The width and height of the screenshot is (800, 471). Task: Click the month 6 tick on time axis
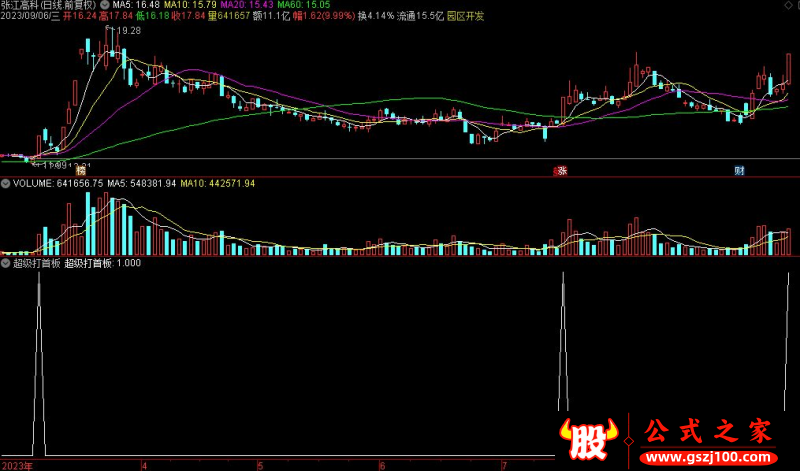[x=382, y=466]
